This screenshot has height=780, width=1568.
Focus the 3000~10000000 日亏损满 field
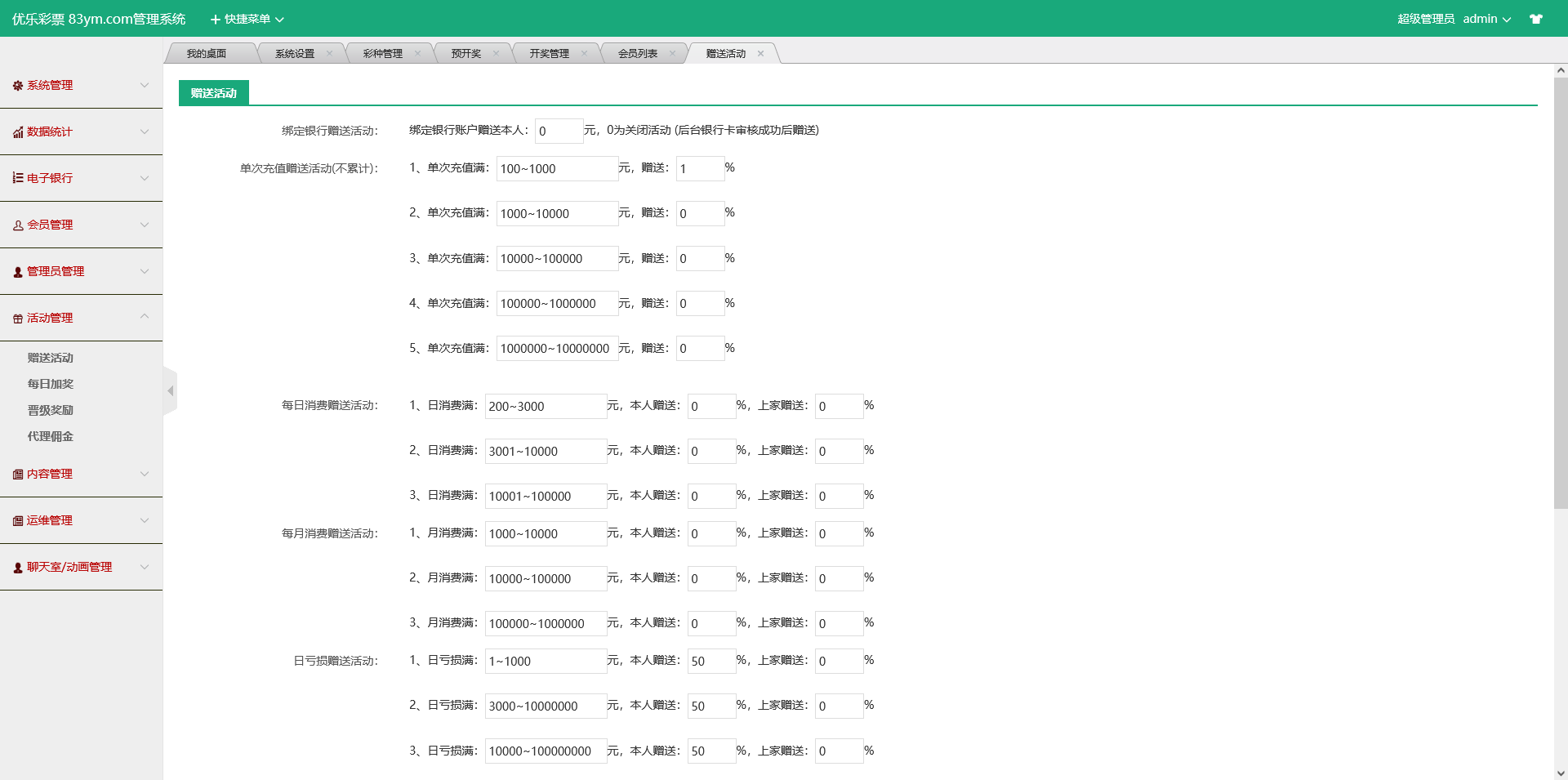coord(546,706)
